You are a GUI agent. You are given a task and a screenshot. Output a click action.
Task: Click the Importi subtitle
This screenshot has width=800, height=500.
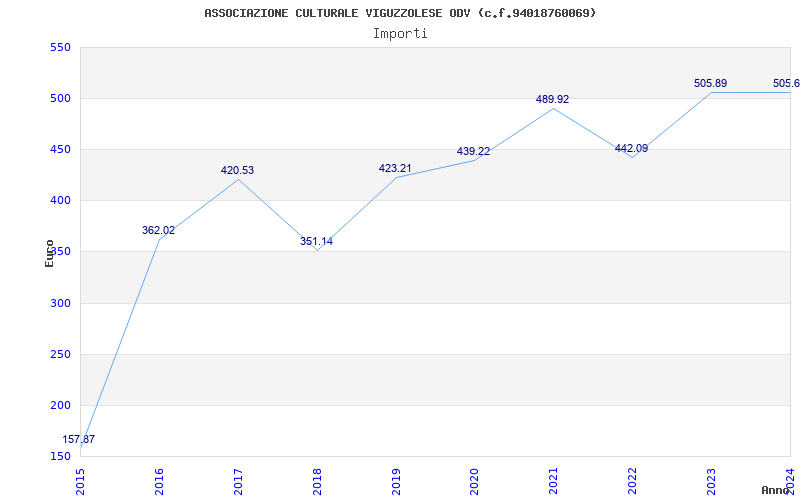(400, 34)
